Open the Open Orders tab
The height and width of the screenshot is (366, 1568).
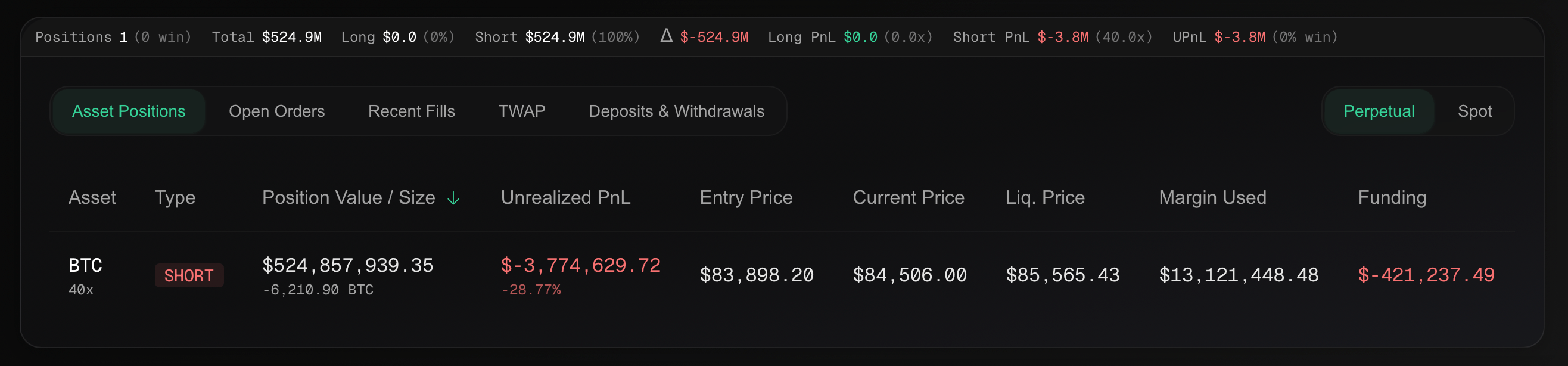pos(276,111)
